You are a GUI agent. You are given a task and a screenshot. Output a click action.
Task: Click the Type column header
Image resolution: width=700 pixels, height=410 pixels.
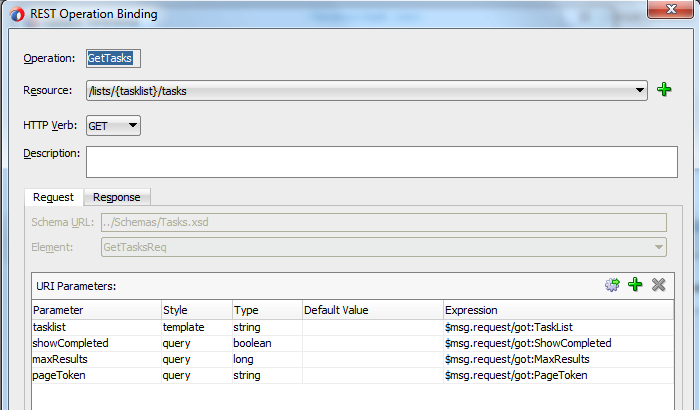[267, 310]
